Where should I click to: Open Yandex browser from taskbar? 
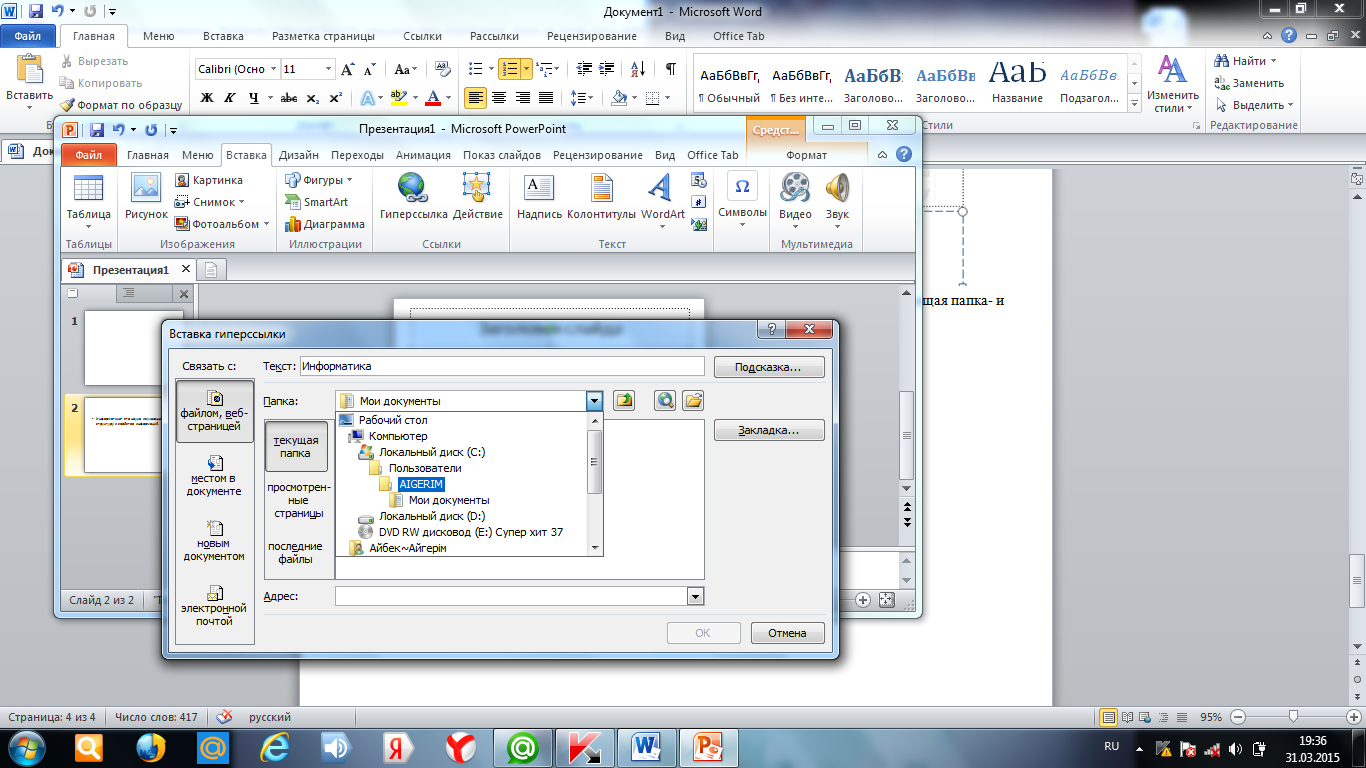tap(461, 747)
